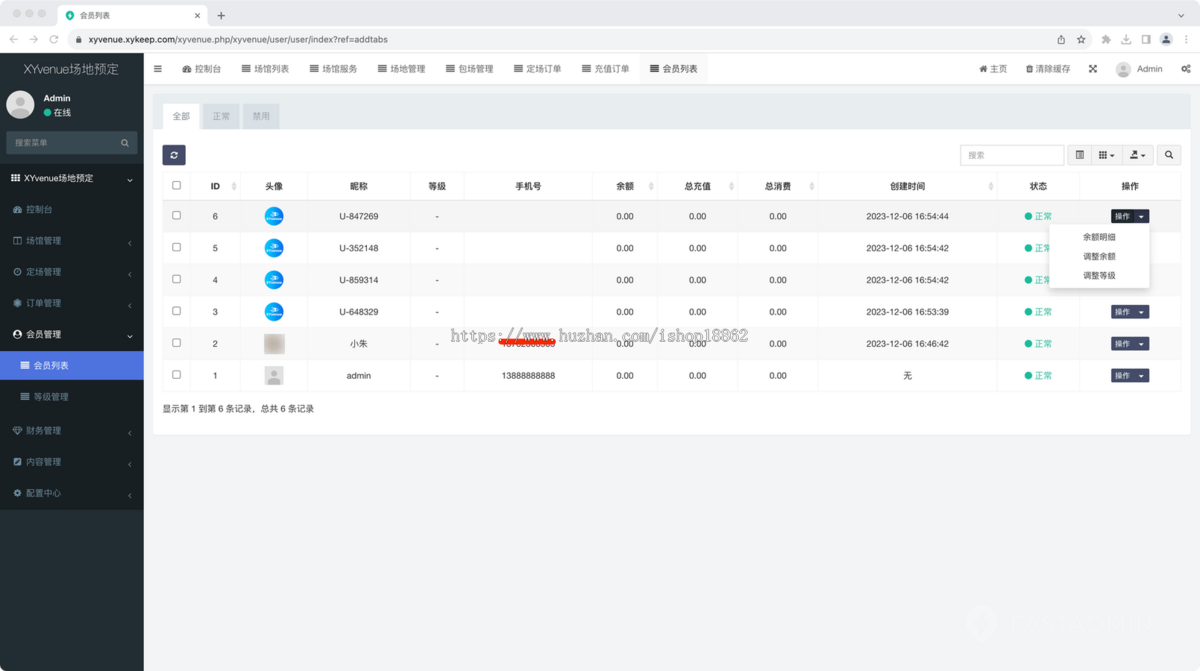
Task: Click the table search input field
Action: point(1011,155)
